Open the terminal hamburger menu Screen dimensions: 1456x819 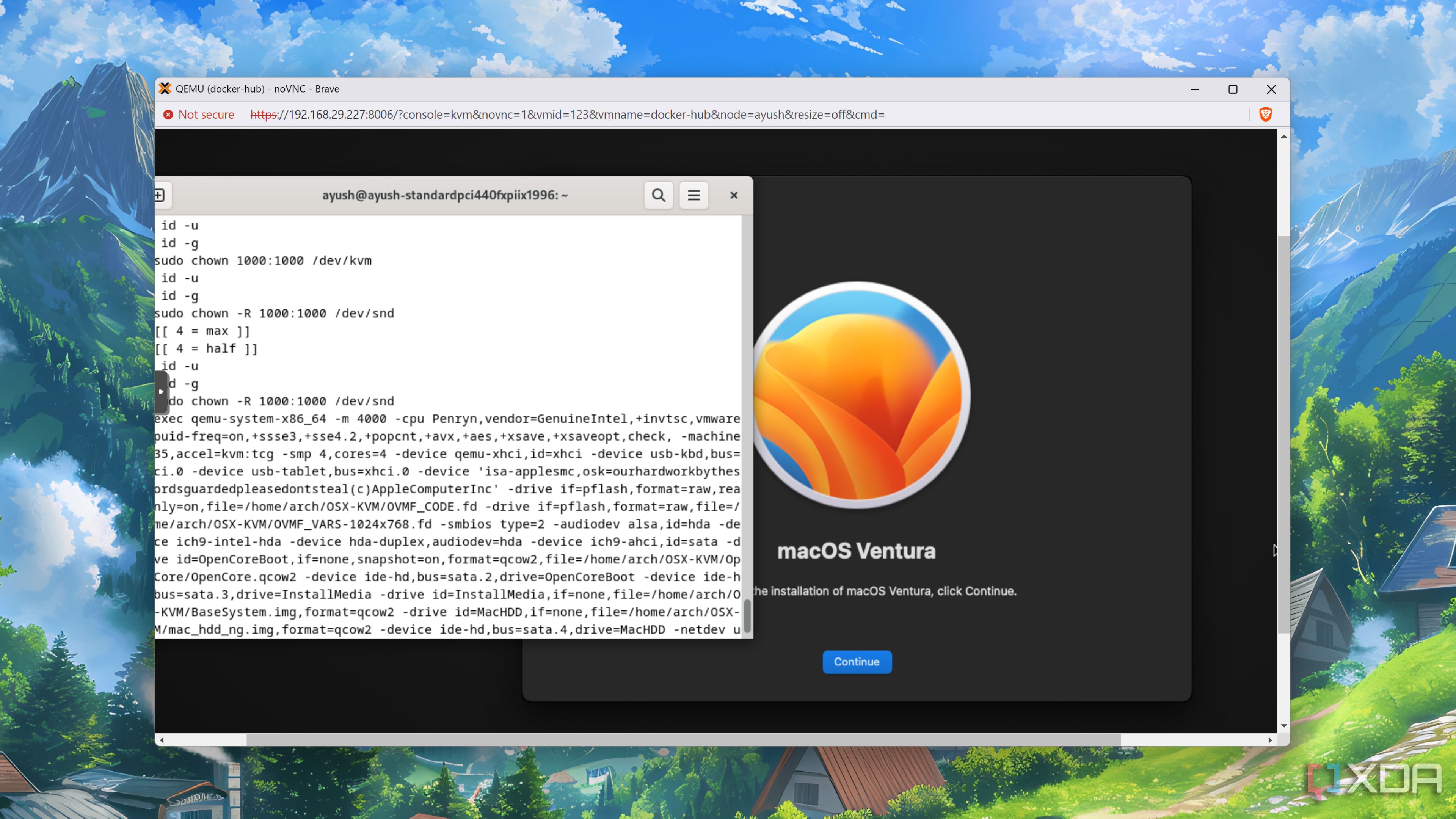coord(693,195)
